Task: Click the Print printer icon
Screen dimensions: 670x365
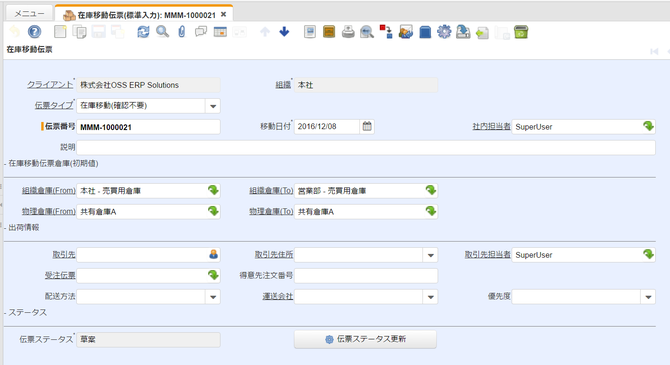Action: click(348, 32)
